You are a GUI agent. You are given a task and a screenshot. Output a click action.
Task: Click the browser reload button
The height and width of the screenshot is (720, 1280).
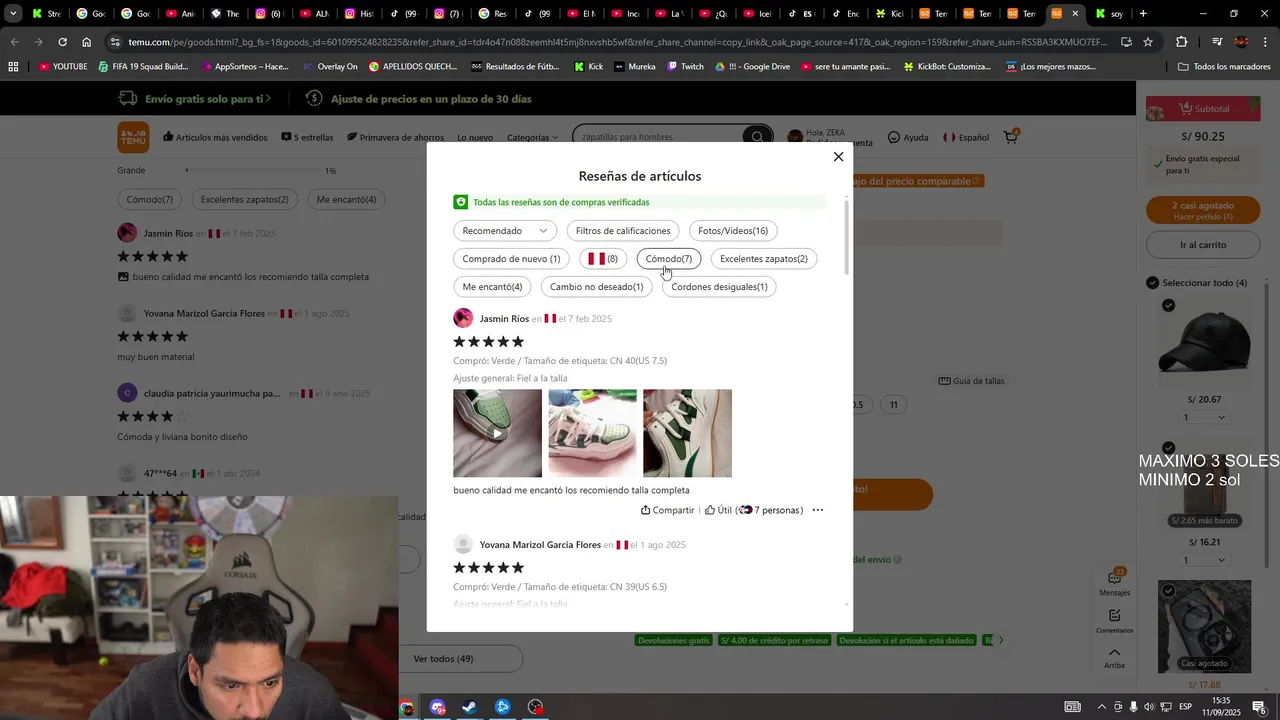pos(62,42)
